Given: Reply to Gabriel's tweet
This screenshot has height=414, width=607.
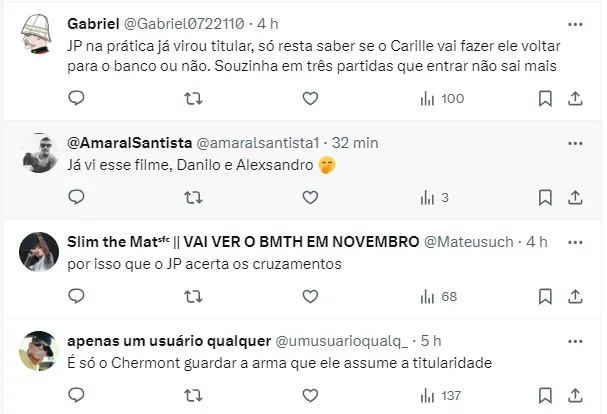Looking at the screenshot, I should [77, 98].
